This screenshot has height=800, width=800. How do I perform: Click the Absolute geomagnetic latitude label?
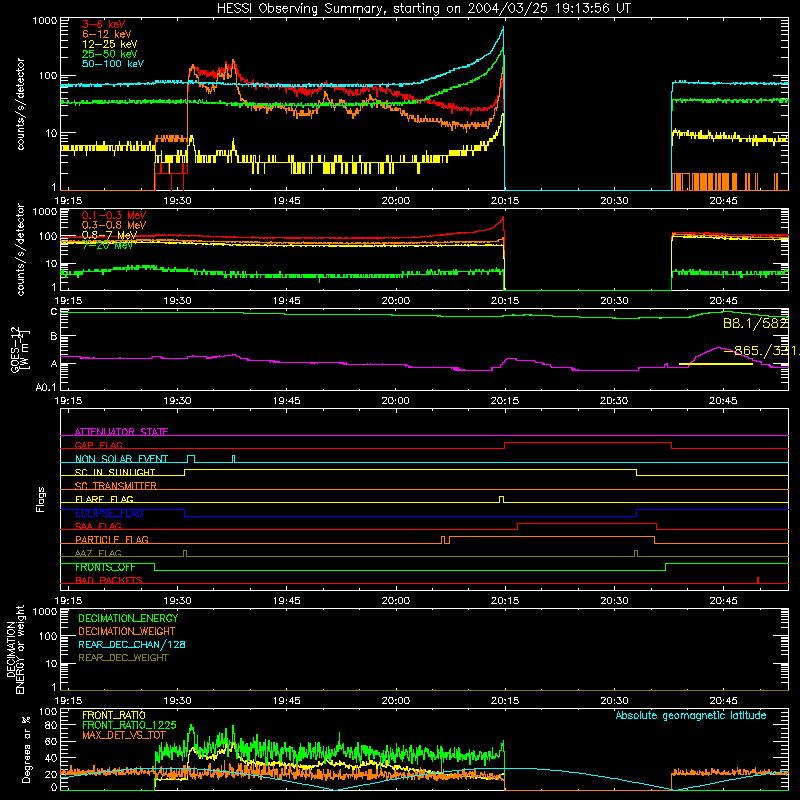[x=691, y=715]
